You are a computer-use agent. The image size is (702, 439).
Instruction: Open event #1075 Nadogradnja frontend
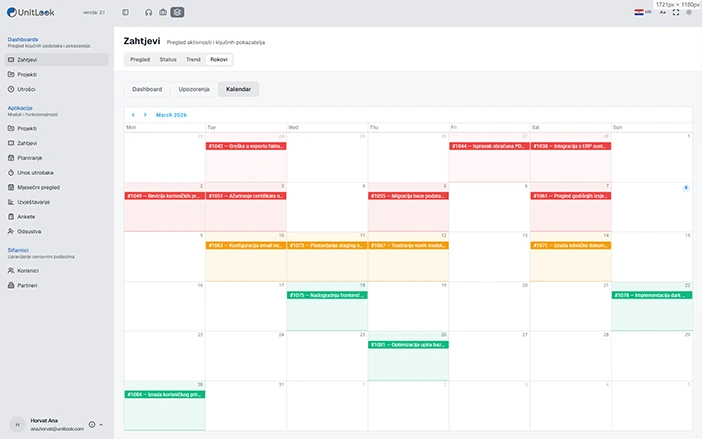pos(327,295)
